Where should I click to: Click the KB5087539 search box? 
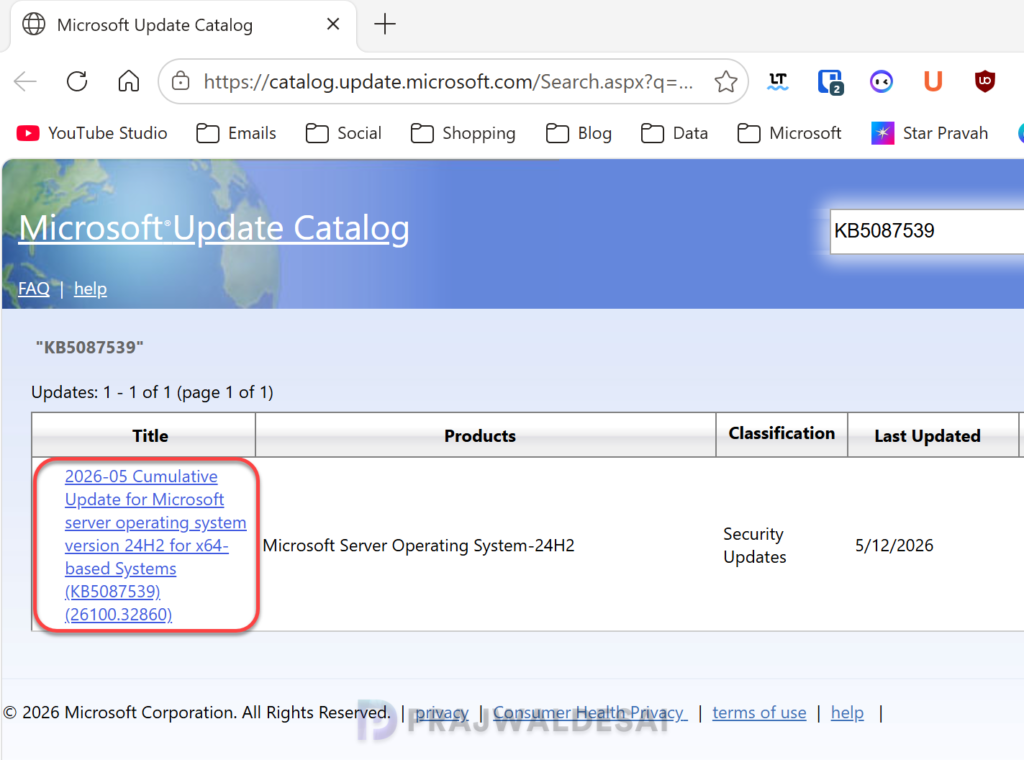click(927, 231)
